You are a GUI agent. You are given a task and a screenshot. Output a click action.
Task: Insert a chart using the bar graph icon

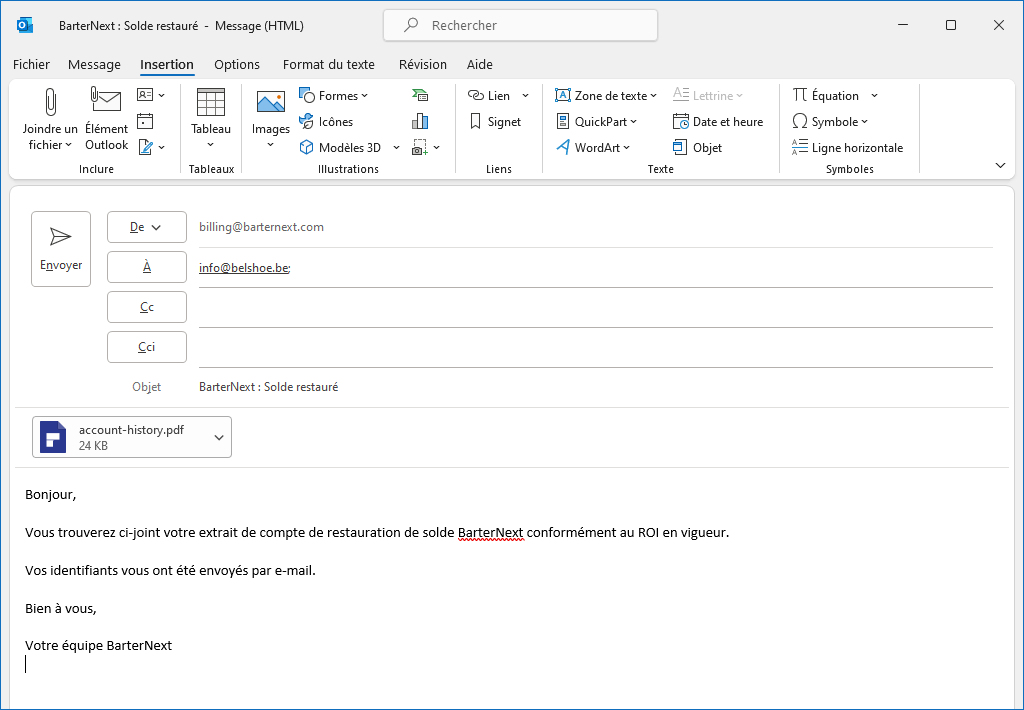point(420,121)
